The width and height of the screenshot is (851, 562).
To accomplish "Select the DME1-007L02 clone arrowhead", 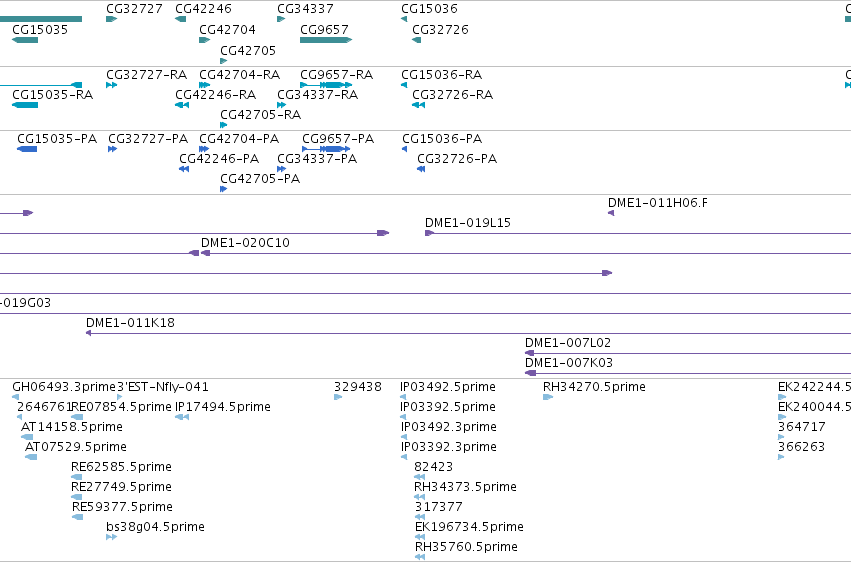I will (x=529, y=353).
